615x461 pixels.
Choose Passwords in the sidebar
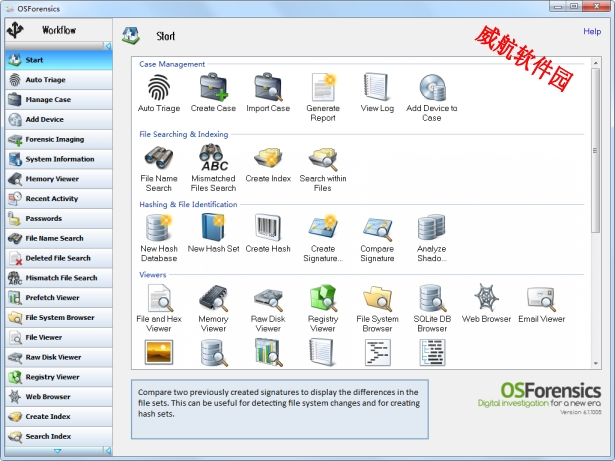[x=59, y=219]
